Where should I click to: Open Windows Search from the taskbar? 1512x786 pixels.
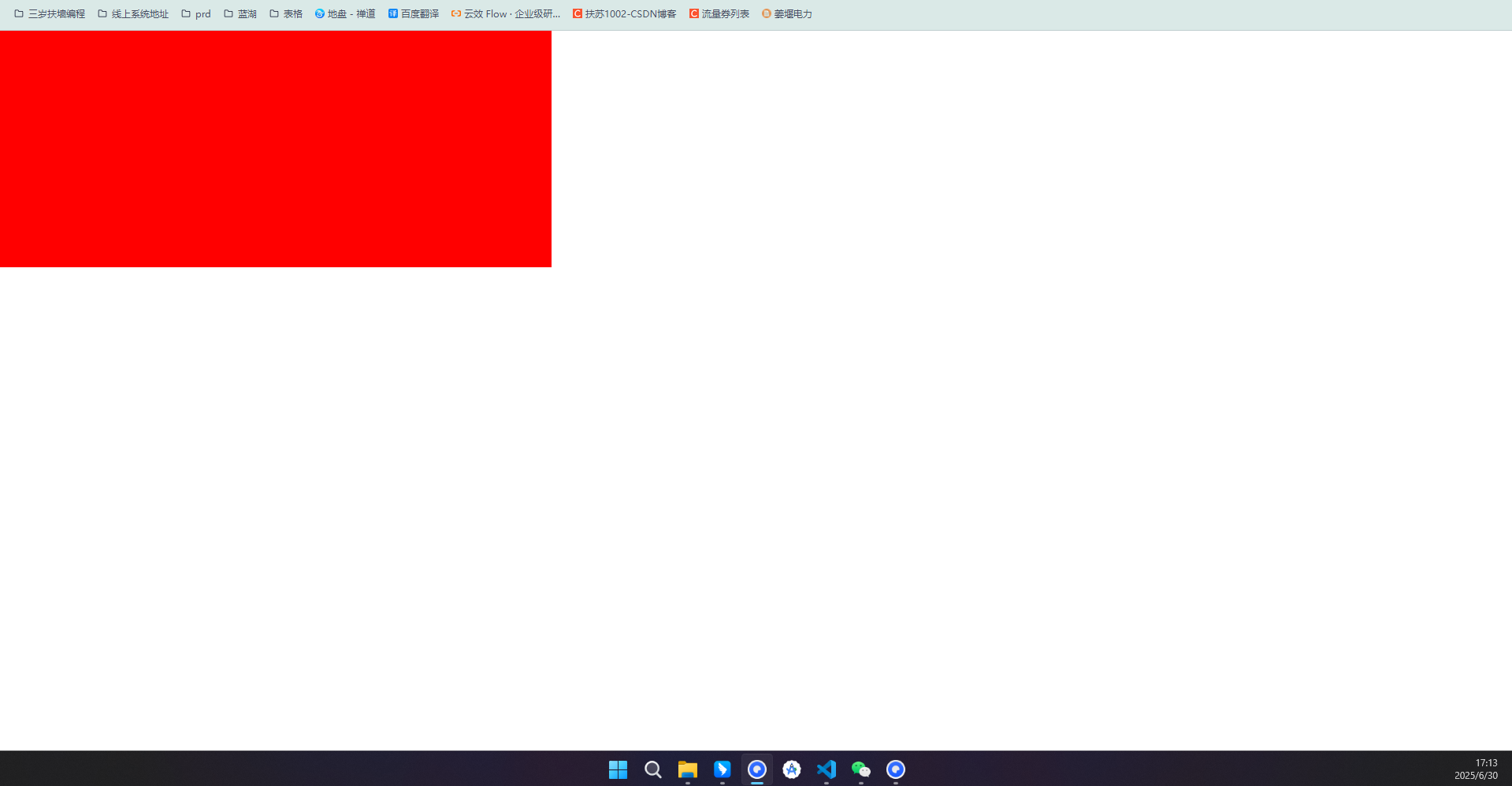tap(652, 769)
